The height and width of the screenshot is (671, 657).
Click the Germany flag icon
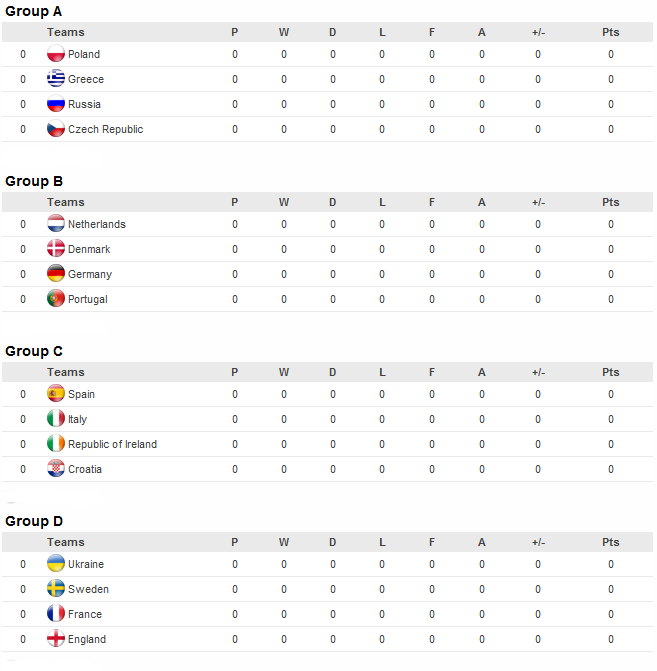coord(56,274)
